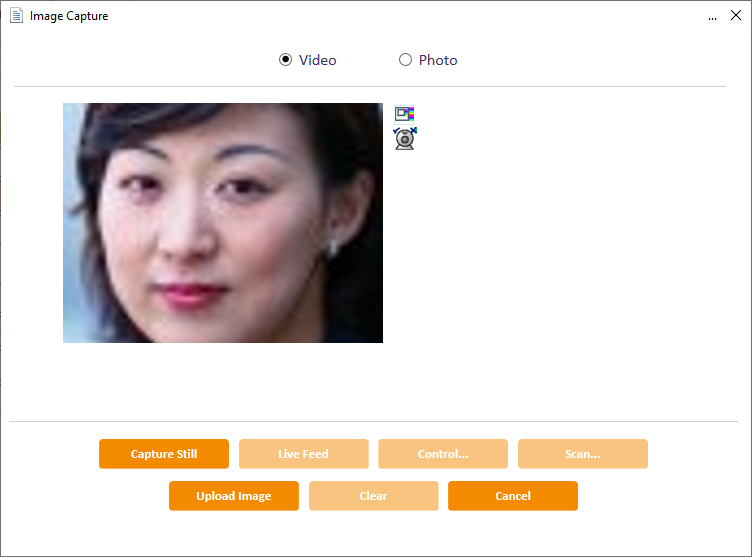Click the Cancel button
This screenshot has width=752, height=557.
513,496
